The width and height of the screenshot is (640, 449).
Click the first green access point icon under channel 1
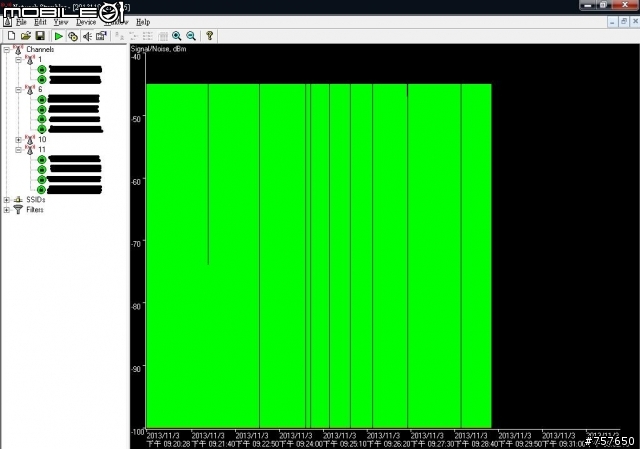click(x=42, y=69)
